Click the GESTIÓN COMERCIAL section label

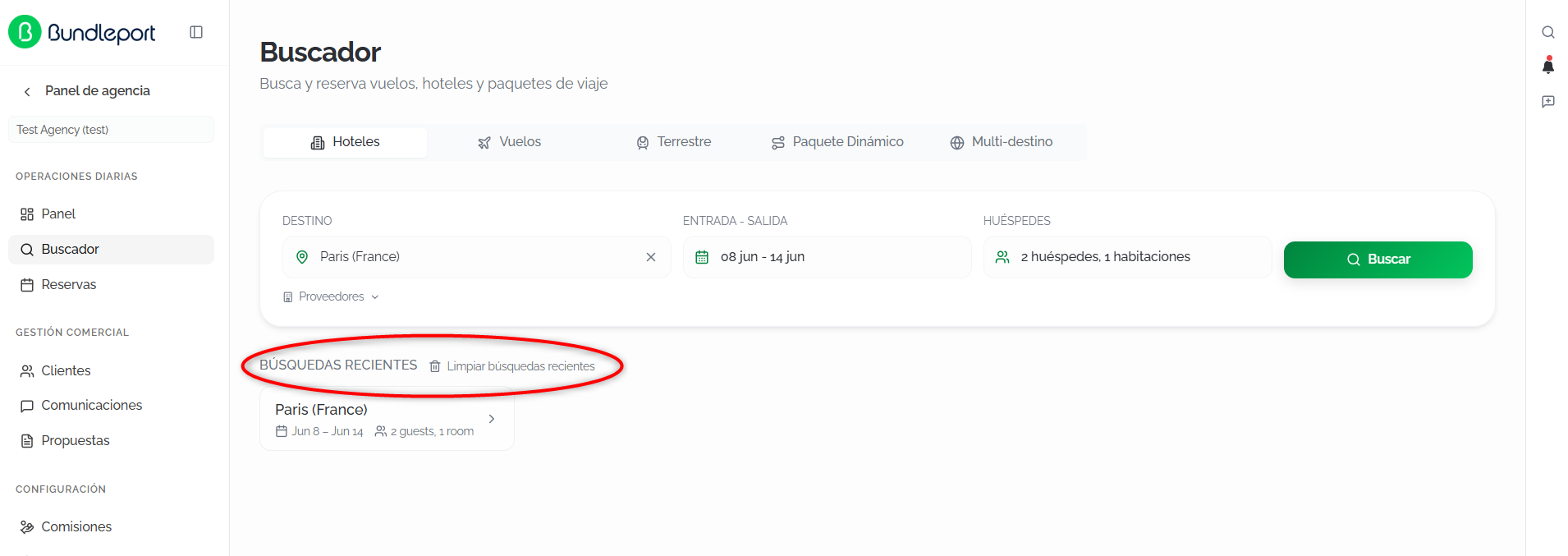tap(72, 333)
